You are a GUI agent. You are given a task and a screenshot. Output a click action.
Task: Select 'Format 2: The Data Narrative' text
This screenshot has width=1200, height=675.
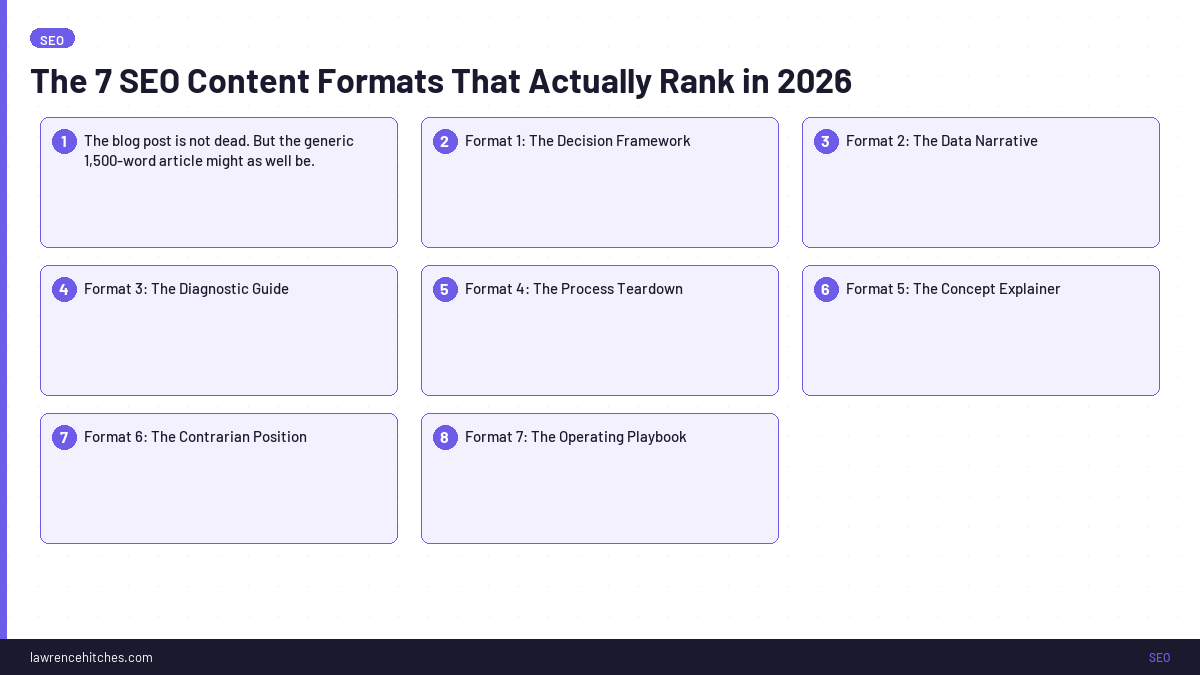coord(942,141)
